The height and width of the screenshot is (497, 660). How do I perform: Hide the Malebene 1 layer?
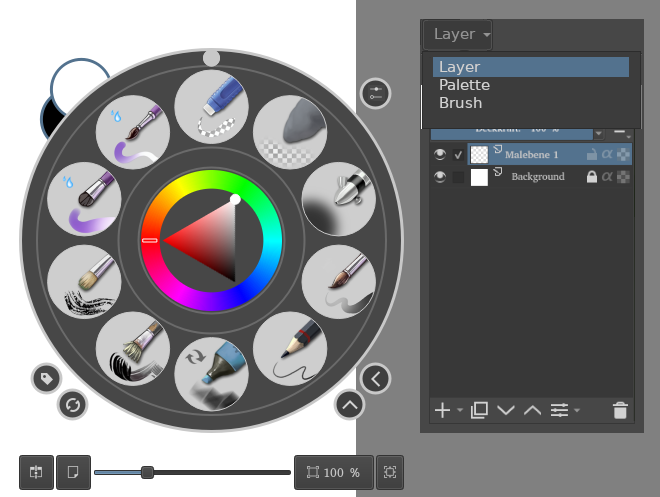tap(440, 155)
